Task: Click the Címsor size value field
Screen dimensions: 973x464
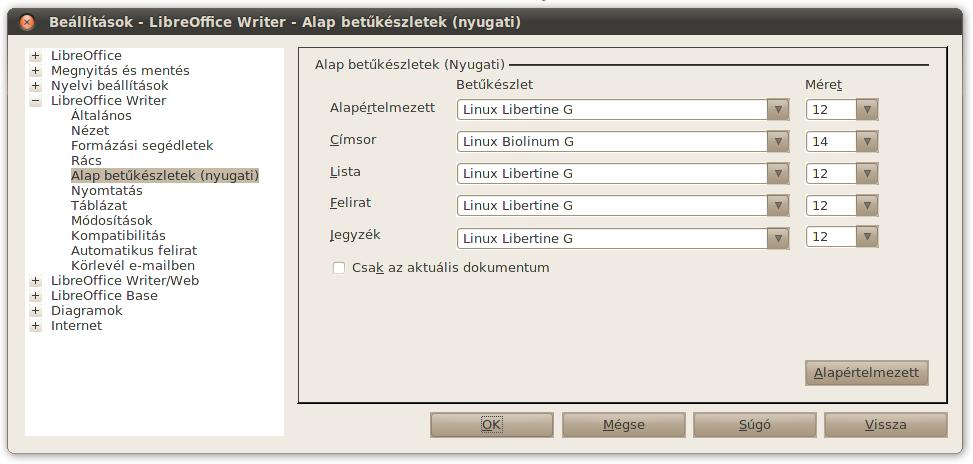Action: pyautogui.click(x=832, y=141)
